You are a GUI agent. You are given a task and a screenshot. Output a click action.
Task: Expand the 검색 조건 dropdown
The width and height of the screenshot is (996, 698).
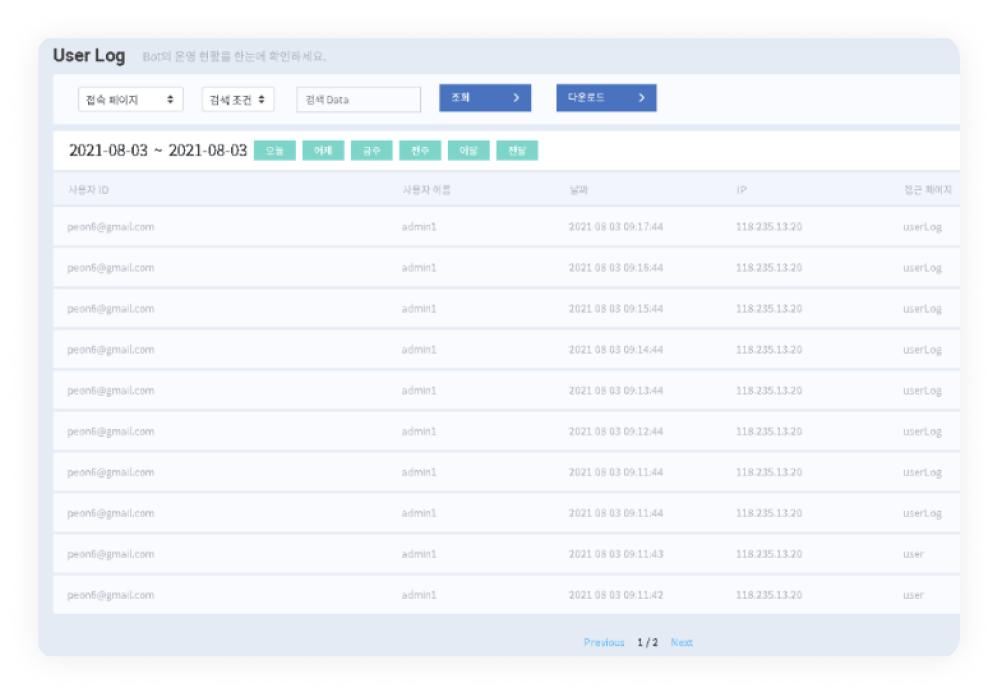pyautogui.click(x=237, y=99)
